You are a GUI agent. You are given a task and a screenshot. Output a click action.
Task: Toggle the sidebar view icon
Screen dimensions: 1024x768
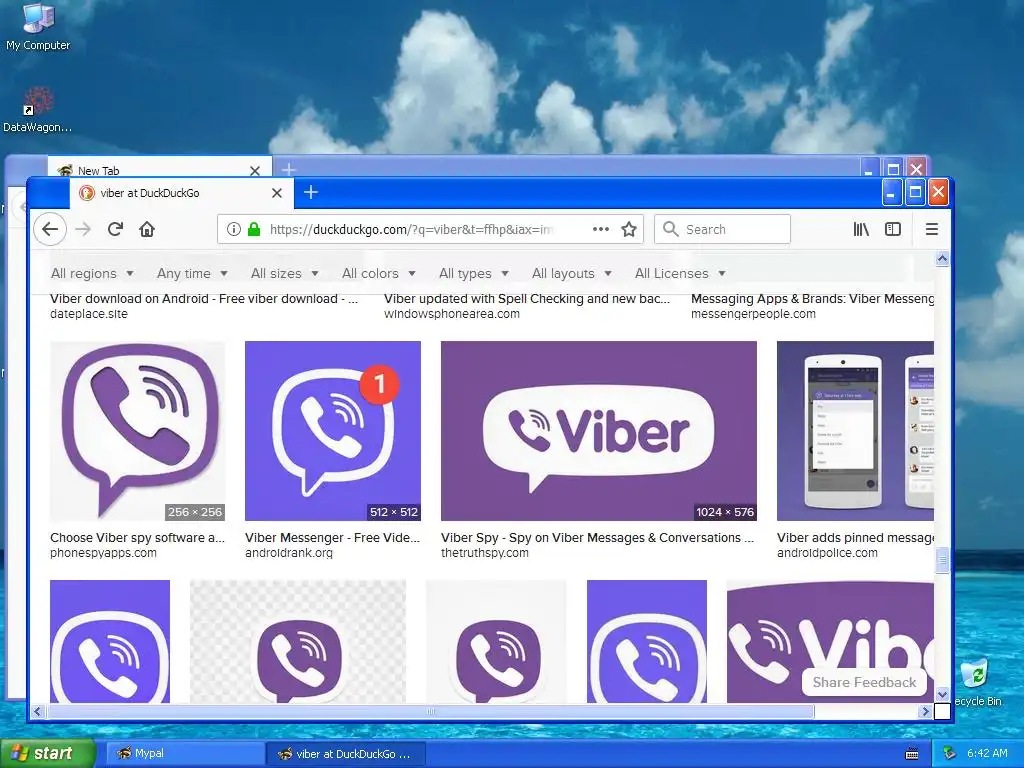pyautogui.click(x=893, y=229)
